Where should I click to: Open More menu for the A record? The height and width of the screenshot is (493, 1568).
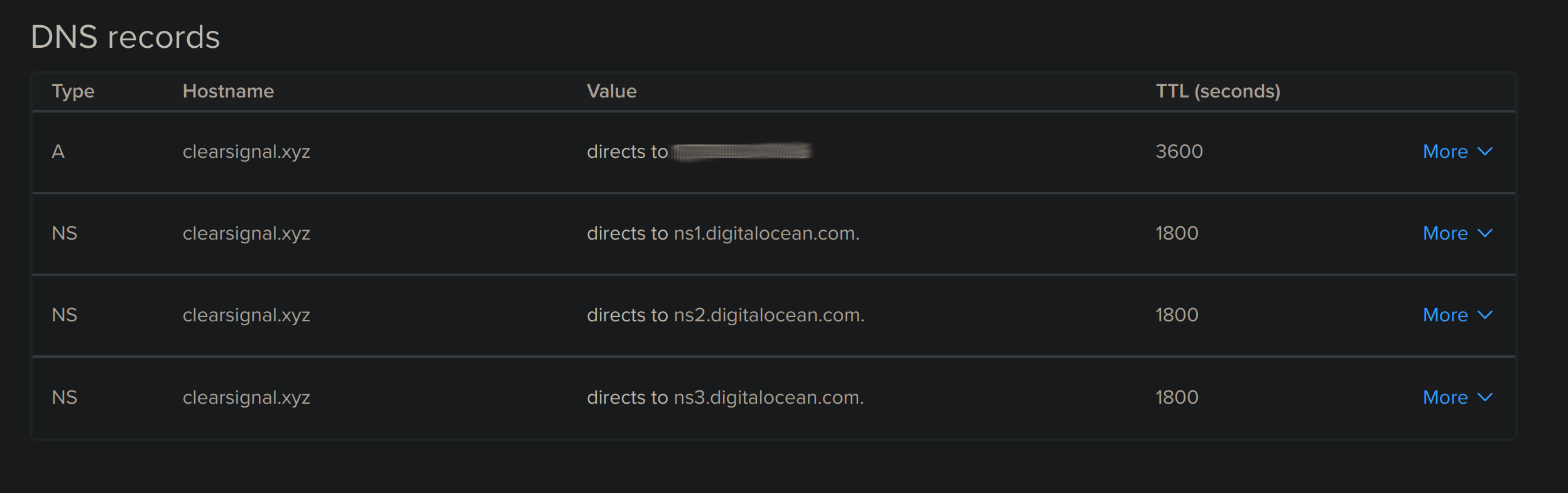coord(1457,152)
